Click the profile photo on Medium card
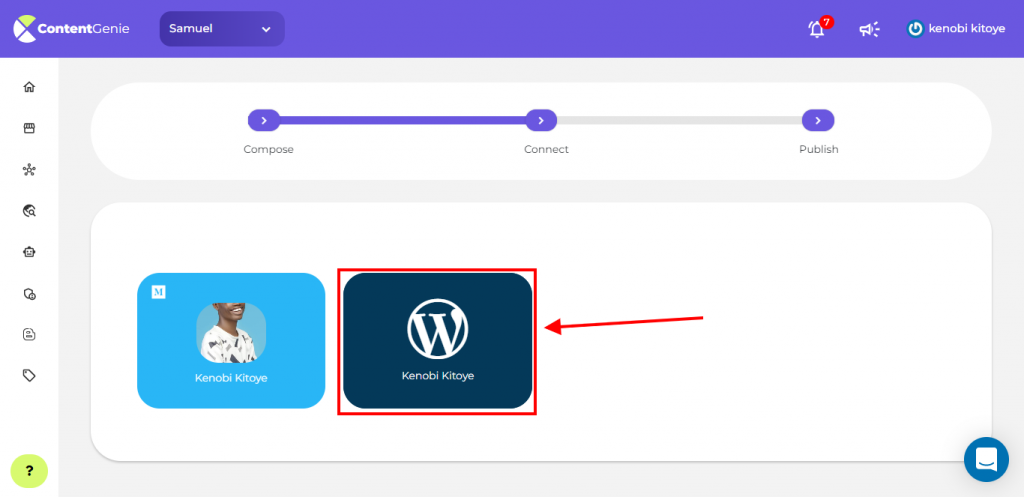The width and height of the screenshot is (1024, 497). point(231,333)
